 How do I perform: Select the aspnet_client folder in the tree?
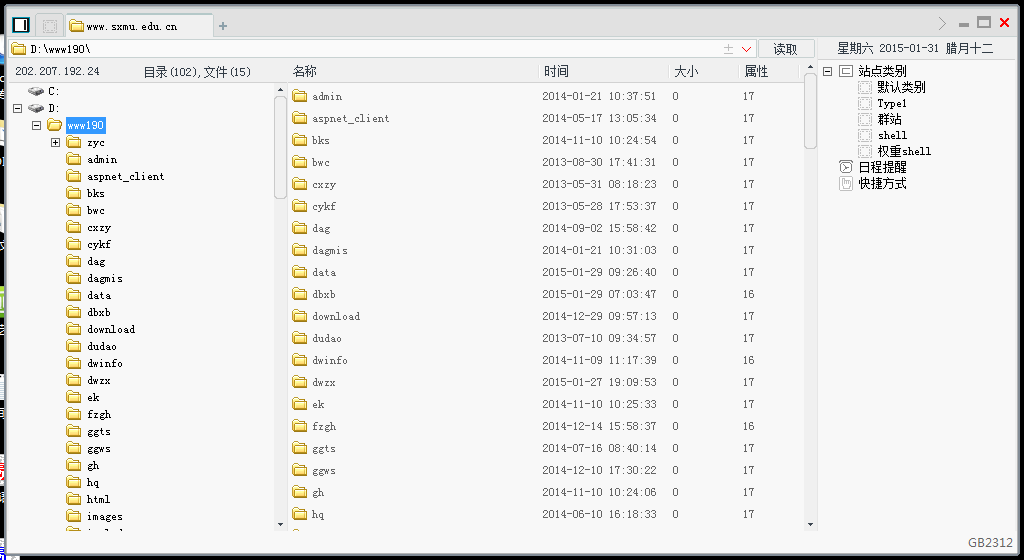125,176
